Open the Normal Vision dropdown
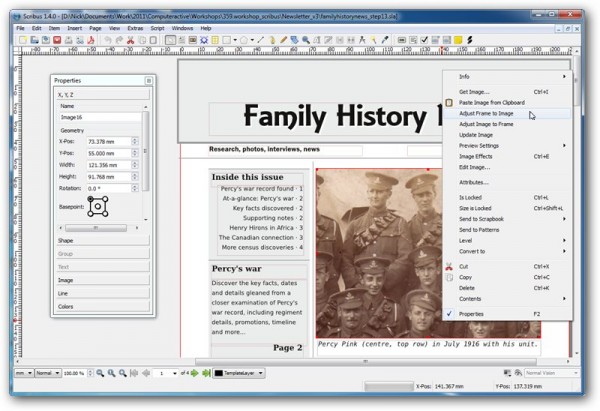Viewport: 600px width, 411px height. tap(551, 373)
